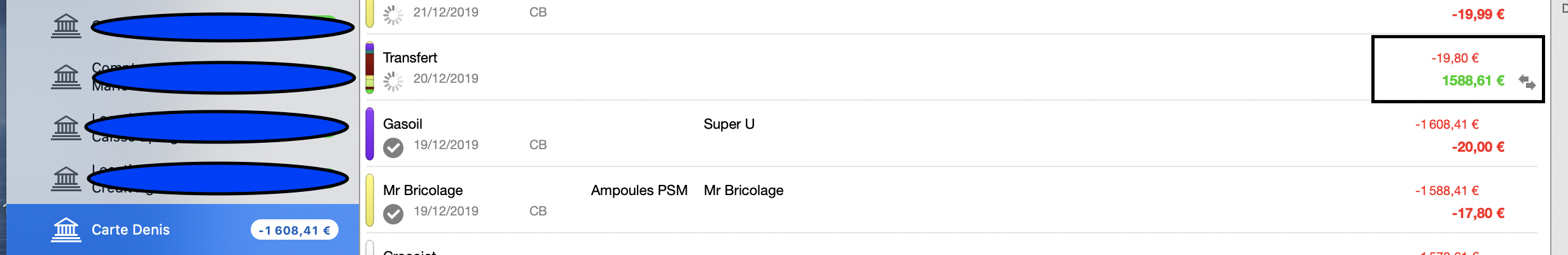This screenshot has width=1568, height=255.
Task: Select the Transfert transaction title
Action: point(410,57)
